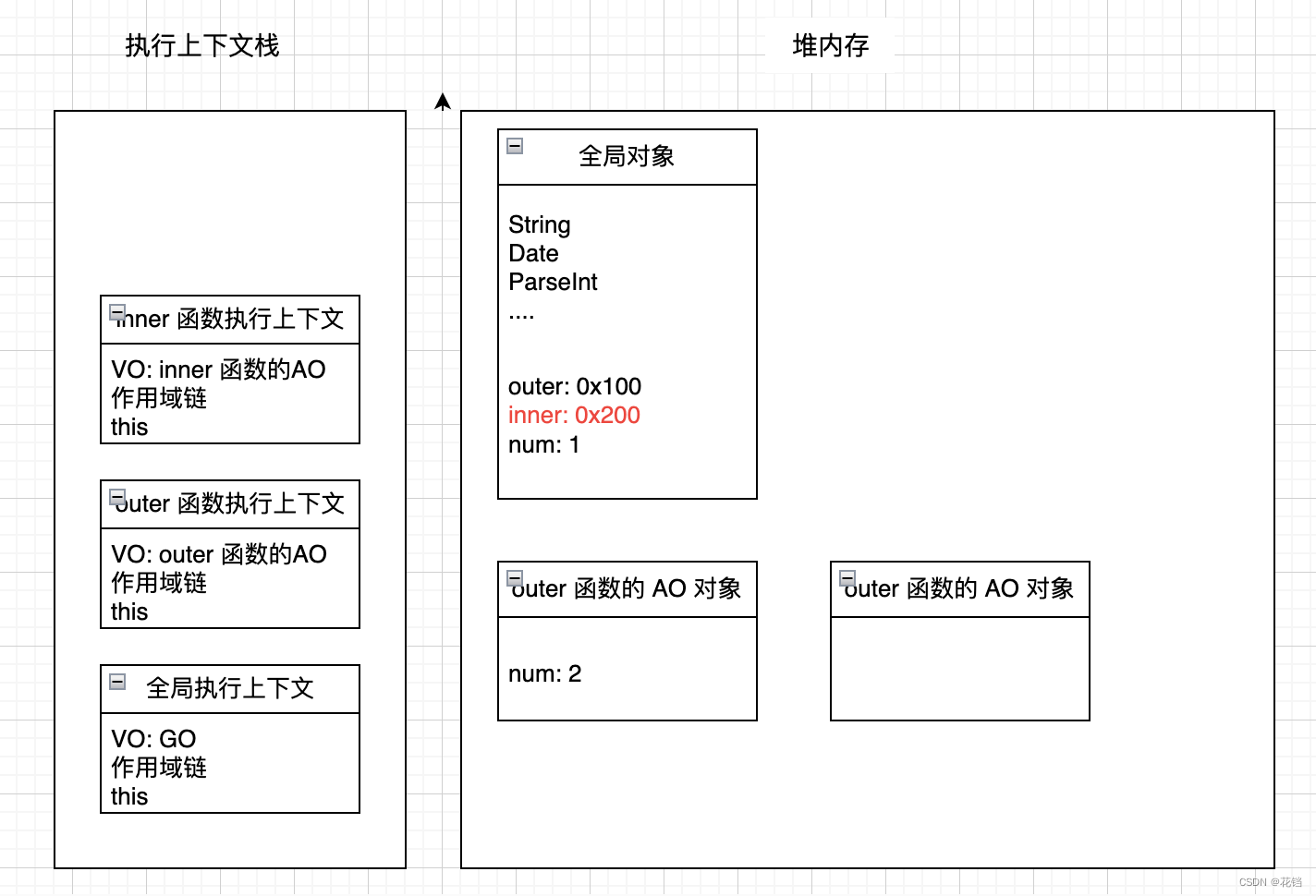This screenshot has height=896, width=1316.
Task: Click the outer 函数执行上下文 header title
Action: [x=230, y=503]
